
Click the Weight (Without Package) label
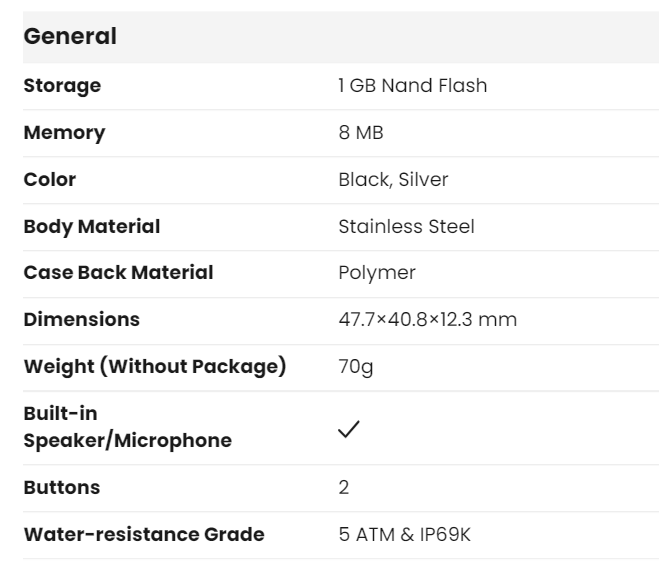[155, 367]
